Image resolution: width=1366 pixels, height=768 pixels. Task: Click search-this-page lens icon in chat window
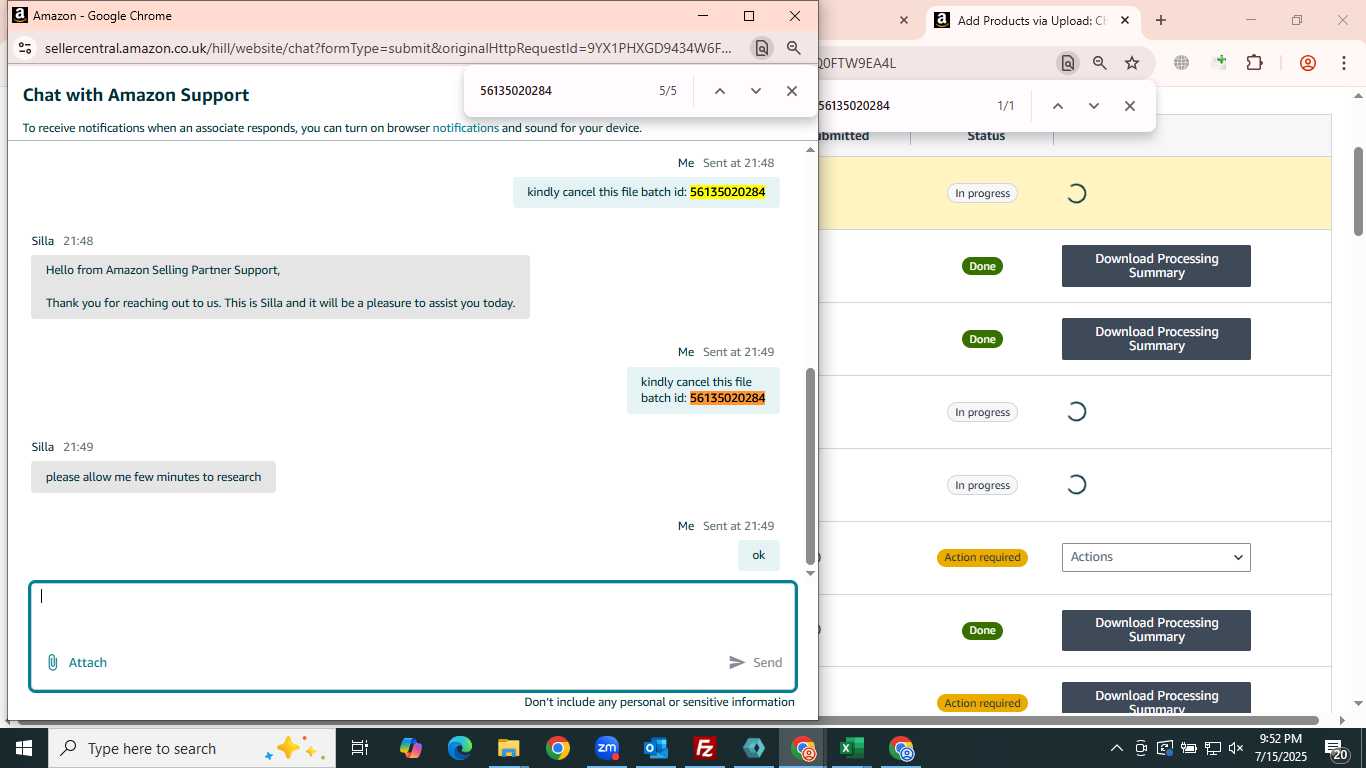(x=762, y=48)
